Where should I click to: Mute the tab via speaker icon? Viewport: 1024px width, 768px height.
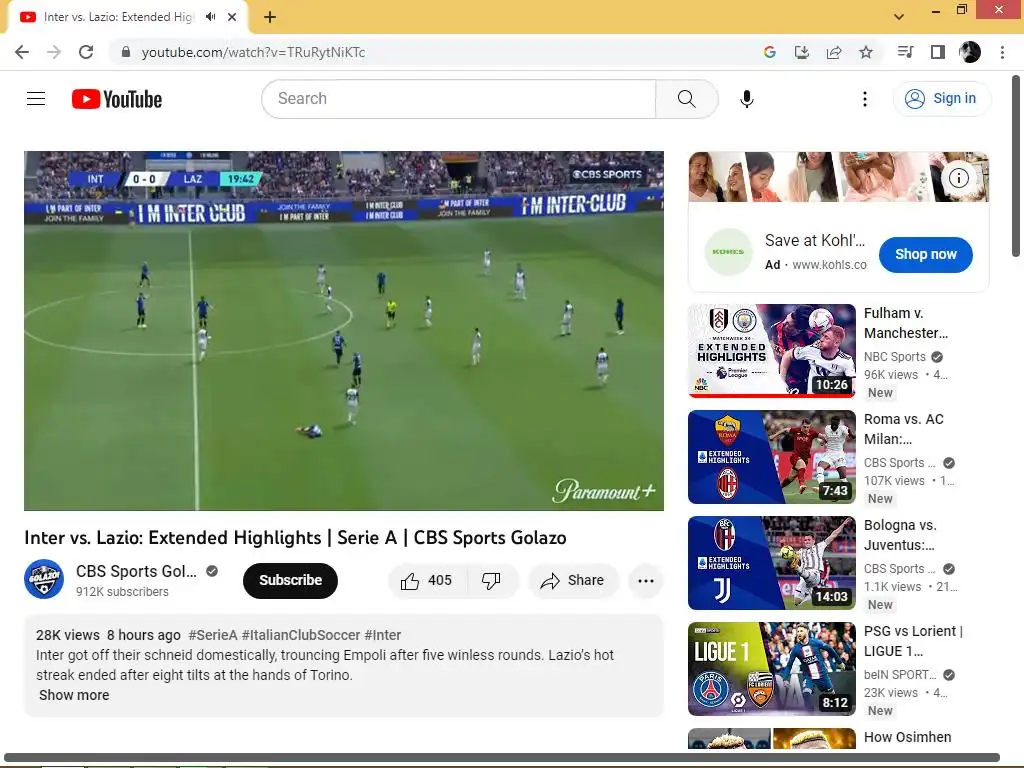(x=210, y=17)
